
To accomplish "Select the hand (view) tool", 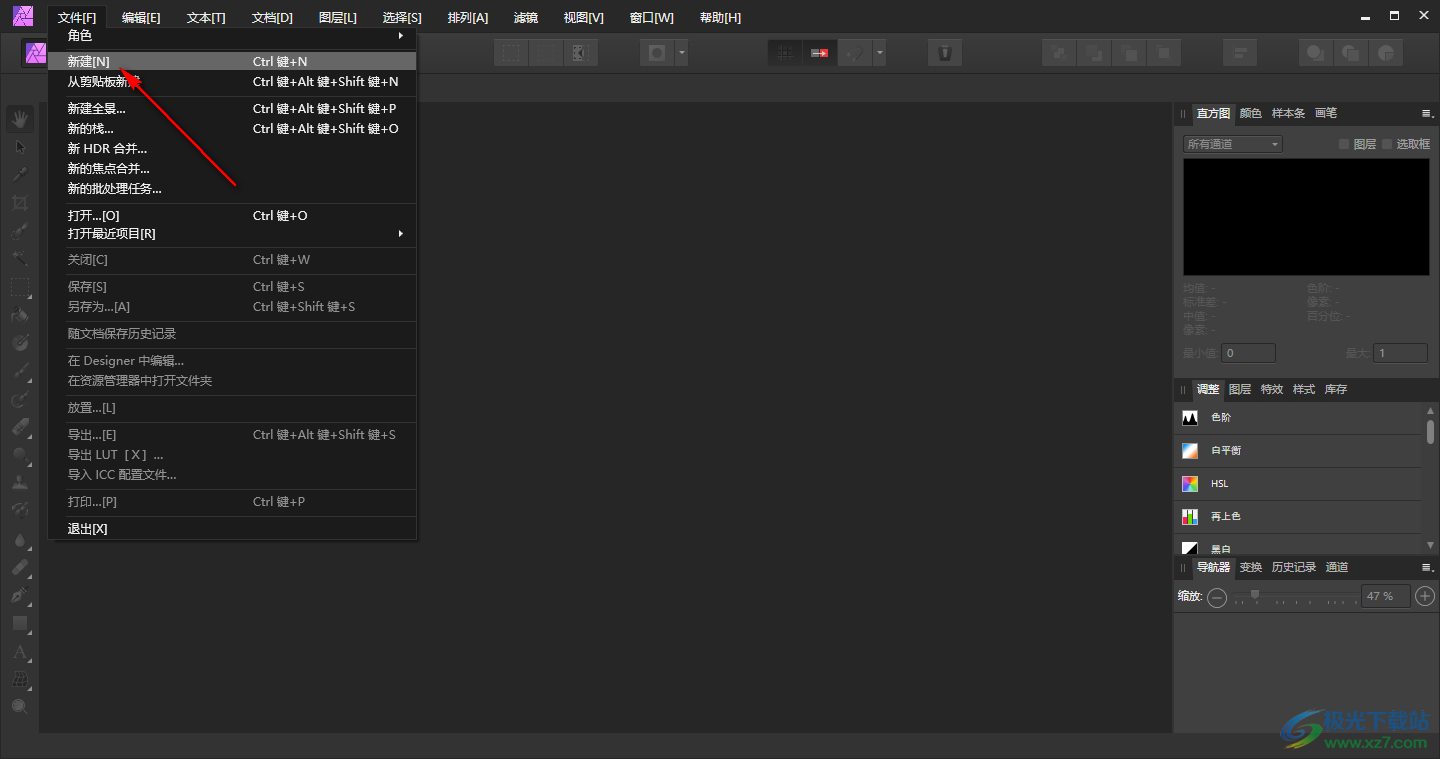I will (x=20, y=119).
